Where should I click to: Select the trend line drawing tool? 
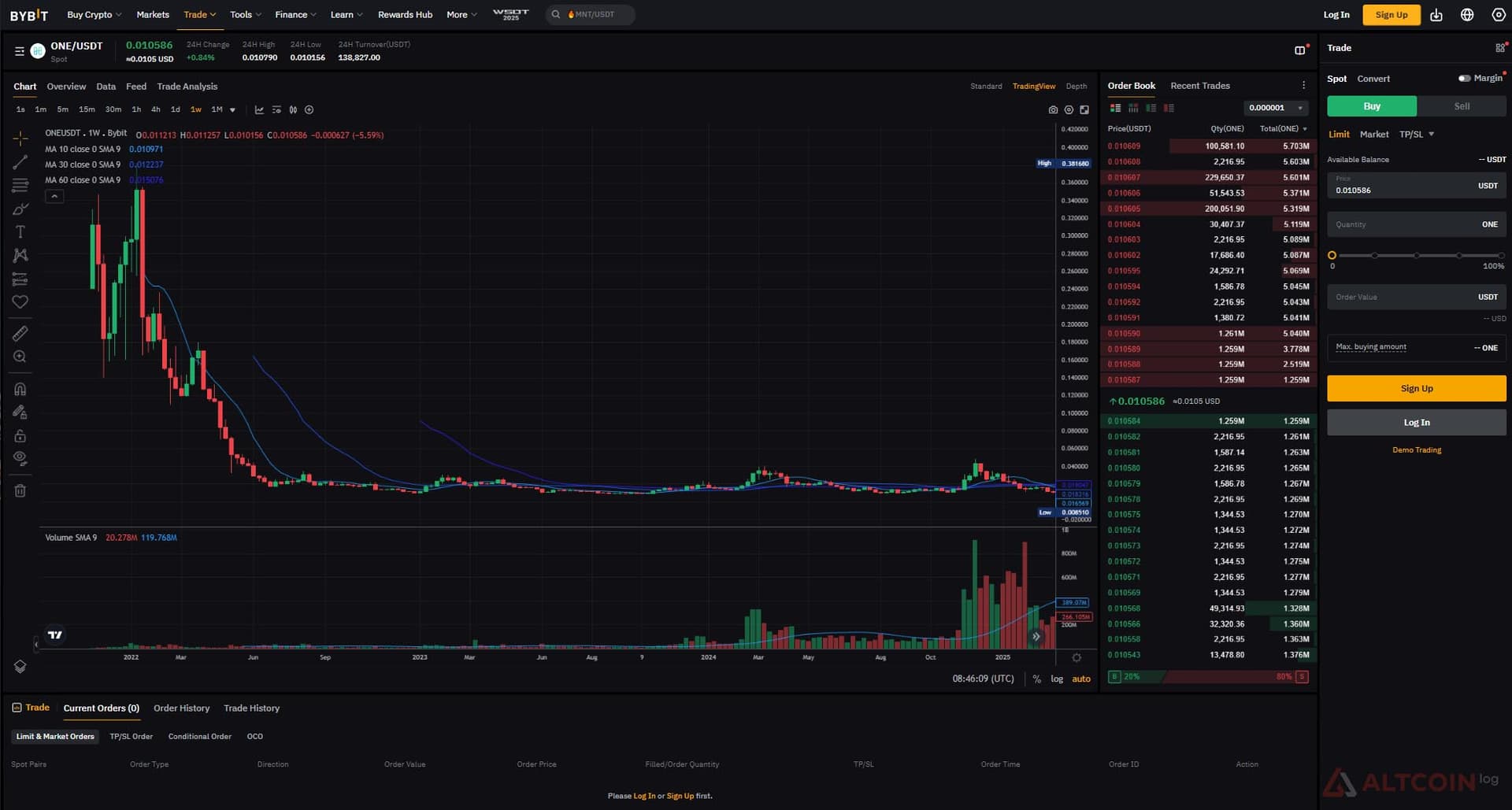(x=20, y=162)
